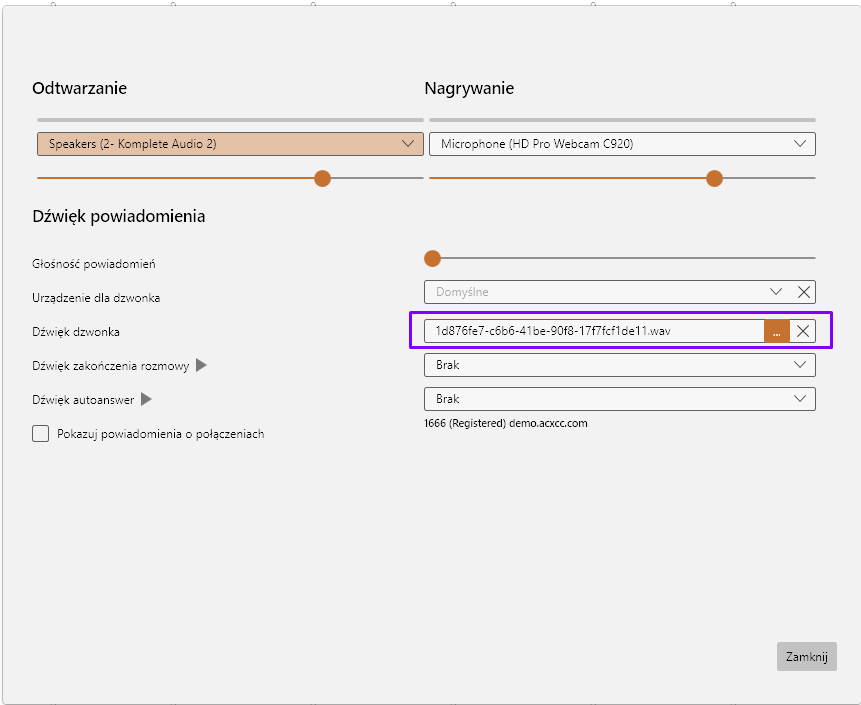Play the call end sound preview
861x705 pixels.
[x=201, y=366]
